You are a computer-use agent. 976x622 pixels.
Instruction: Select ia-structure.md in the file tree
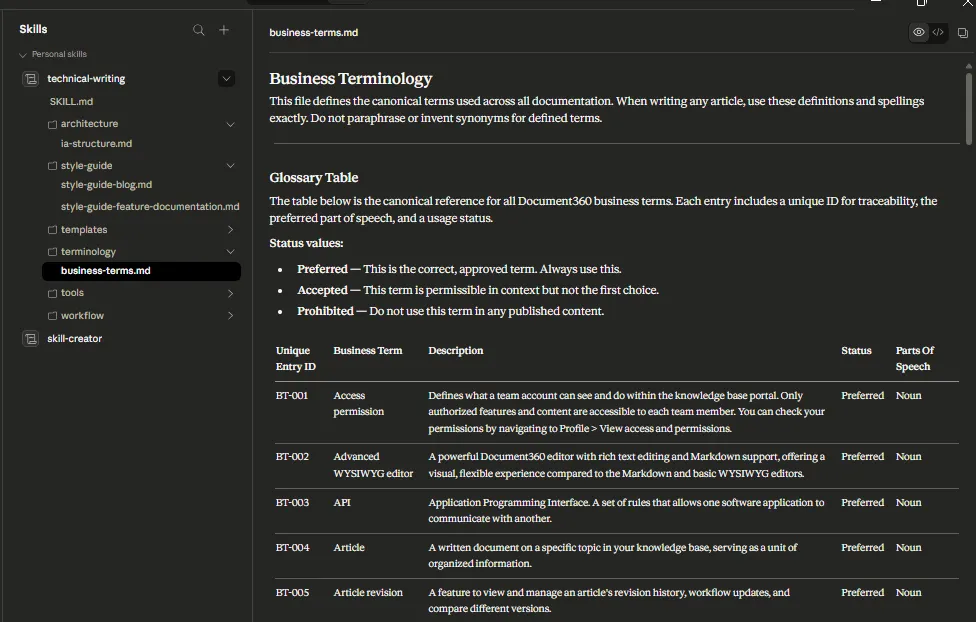[x=96, y=144]
